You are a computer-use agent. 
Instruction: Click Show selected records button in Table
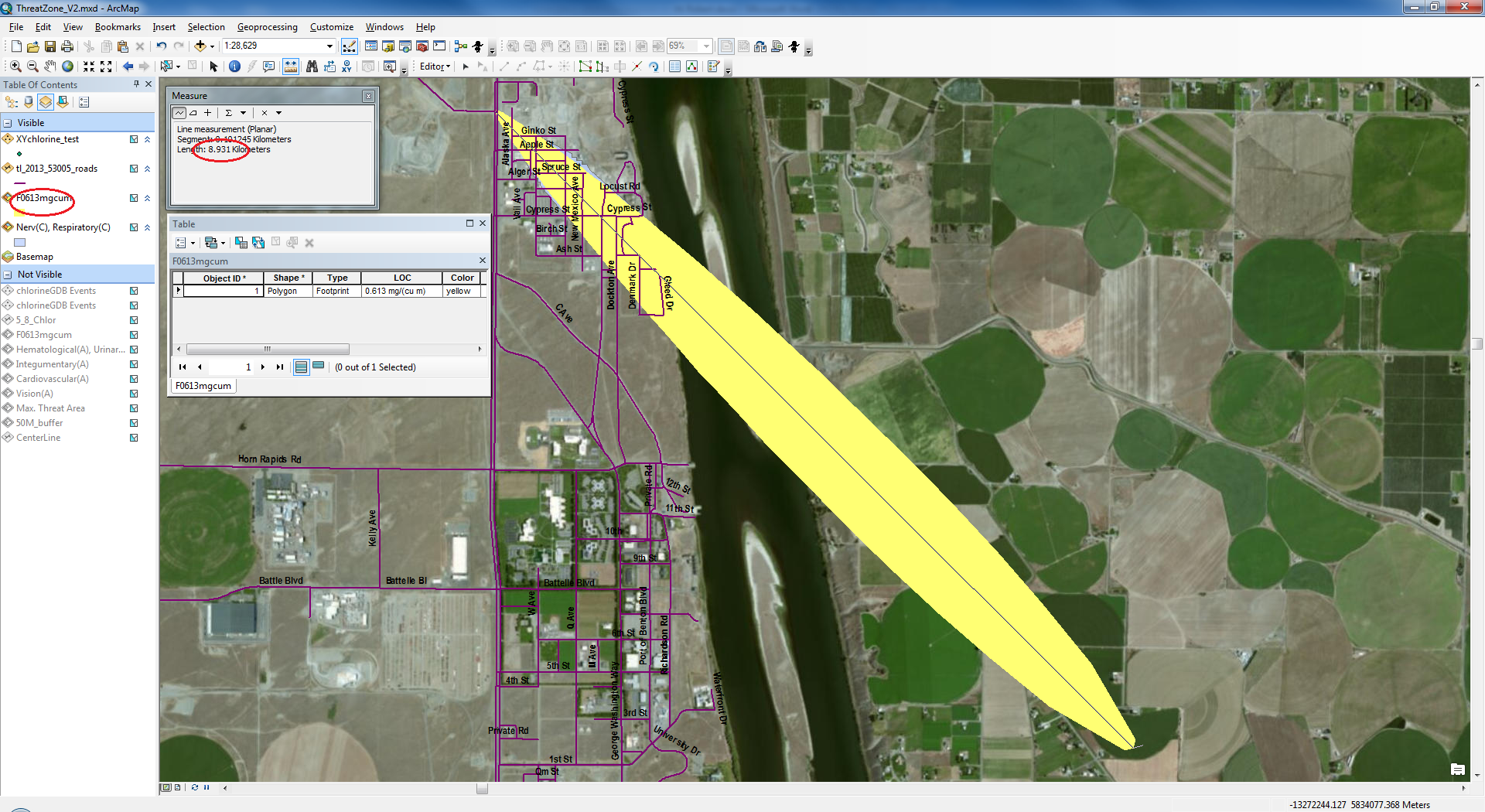pyautogui.click(x=319, y=367)
